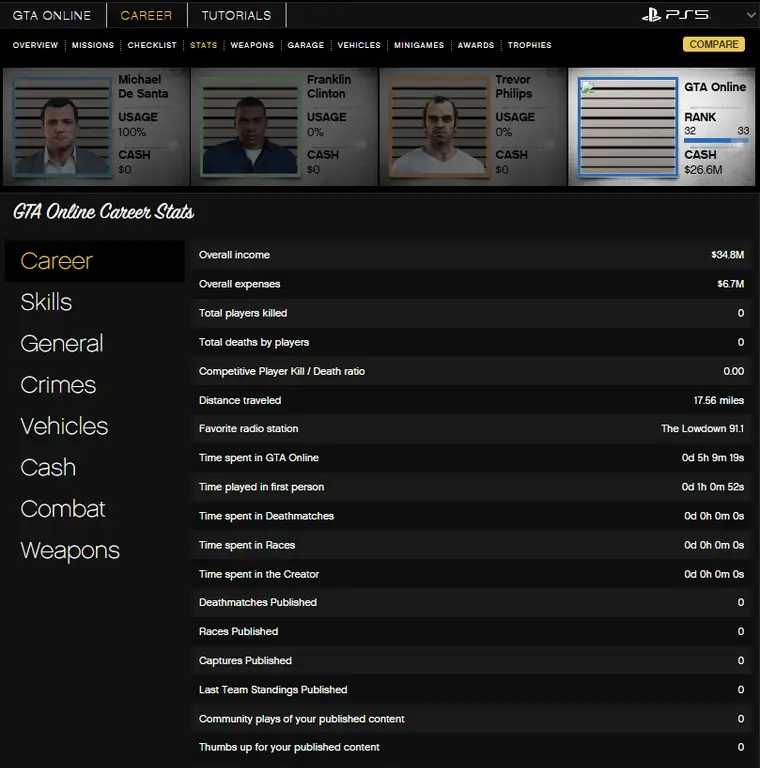The image size is (760, 768).
Task: Click the PS5 platform logo icon
Action: click(x=675, y=15)
